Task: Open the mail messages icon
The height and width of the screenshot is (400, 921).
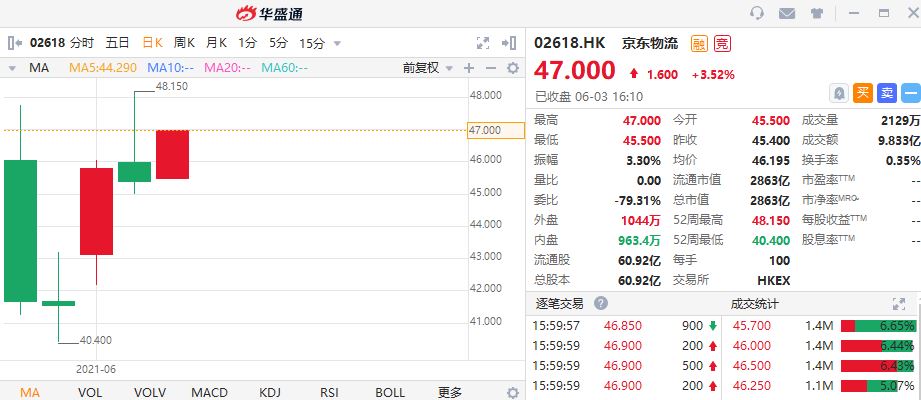Action: click(x=787, y=14)
